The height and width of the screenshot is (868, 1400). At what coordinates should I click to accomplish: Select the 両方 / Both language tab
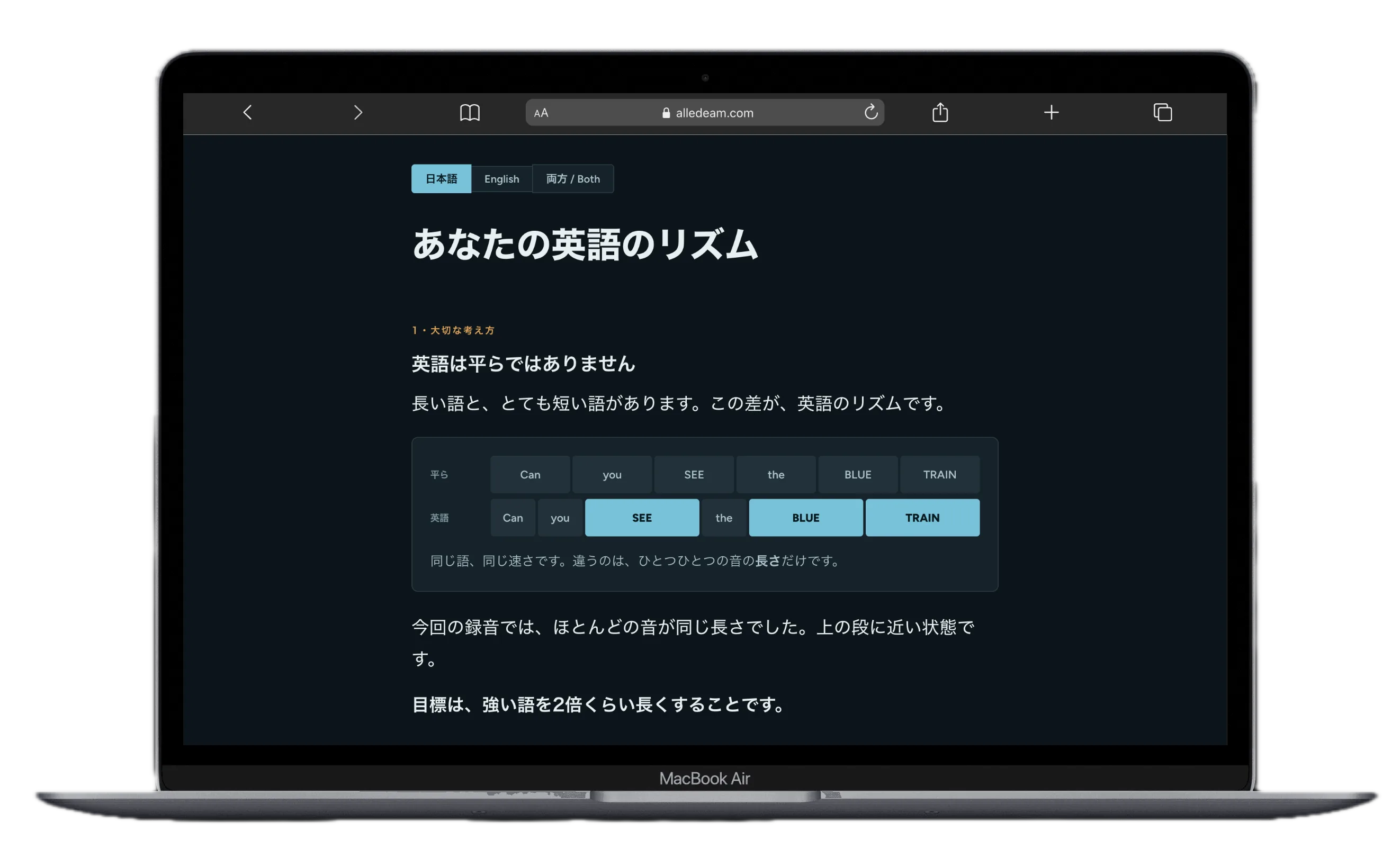coord(572,178)
